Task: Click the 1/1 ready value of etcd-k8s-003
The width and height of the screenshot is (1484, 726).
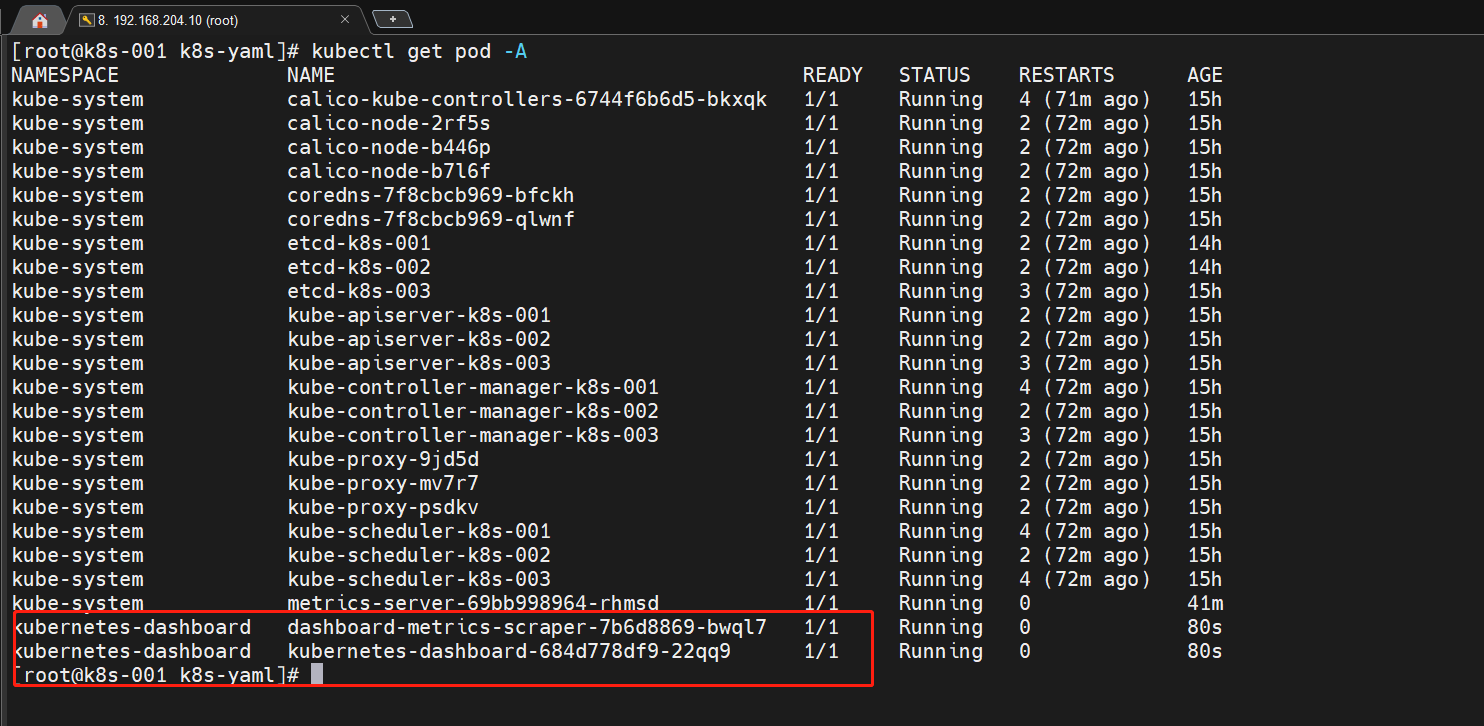Action: (821, 291)
